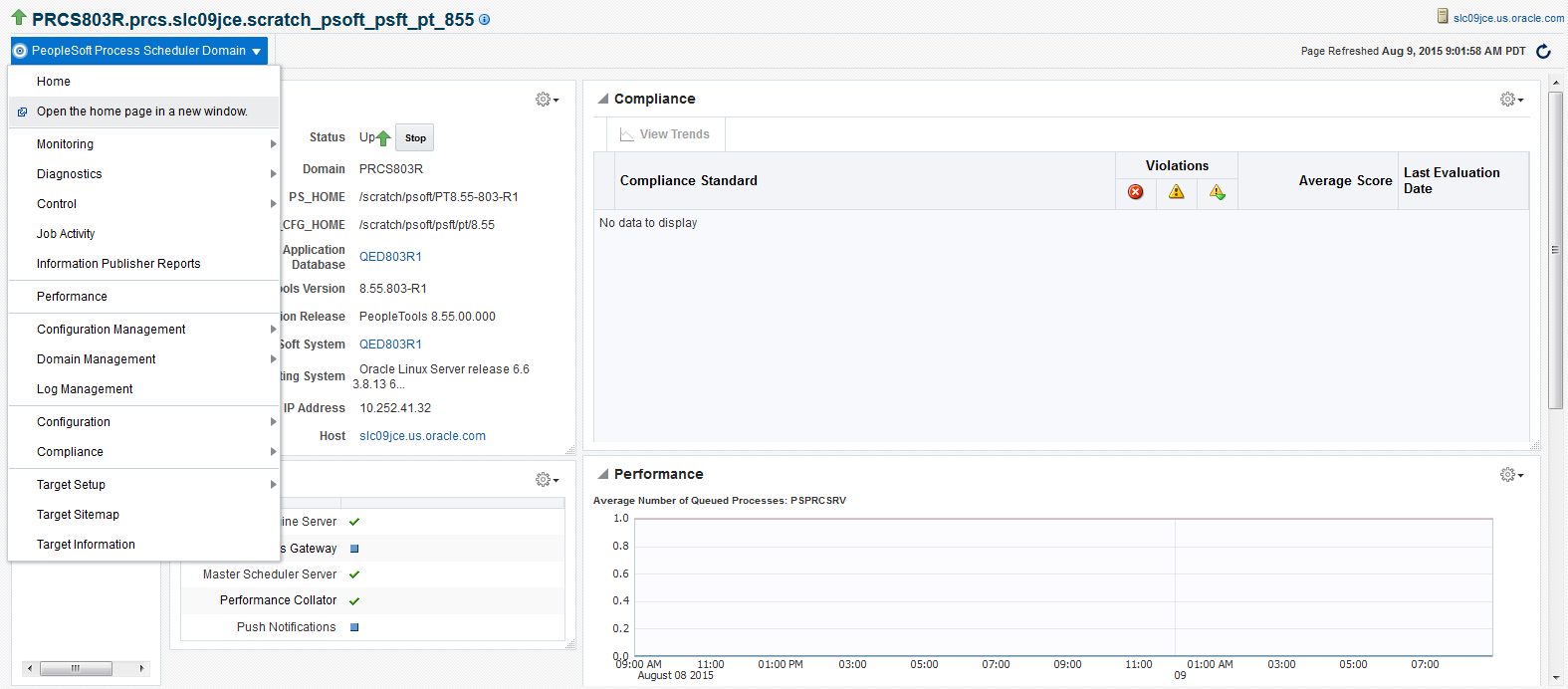Click the View Trends chart icon
1568x689 pixels.
pyautogui.click(x=627, y=134)
